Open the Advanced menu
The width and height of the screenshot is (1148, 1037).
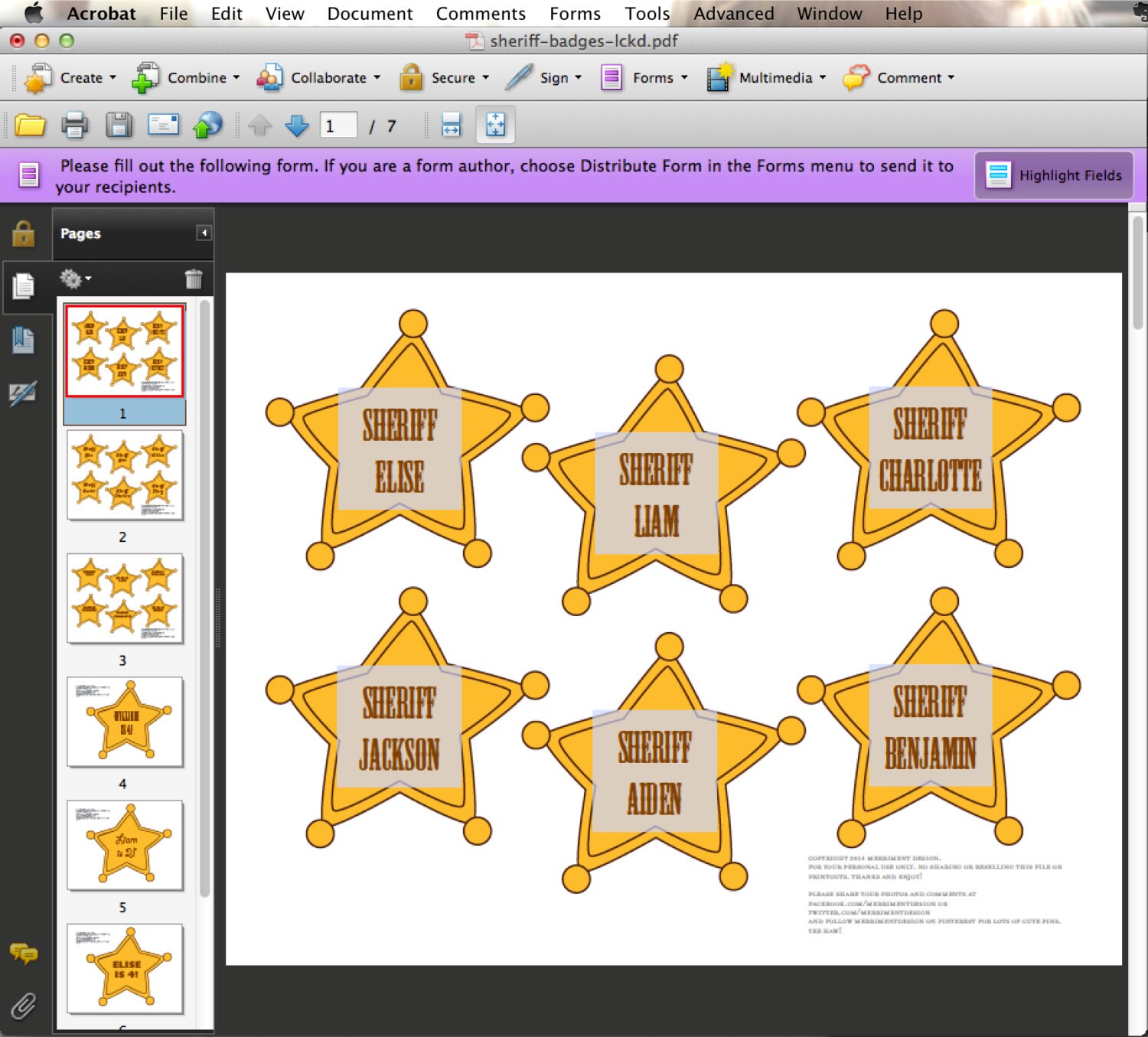click(733, 13)
